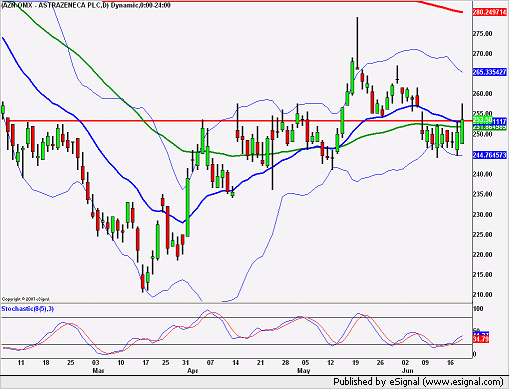Click the May month label

304,371
